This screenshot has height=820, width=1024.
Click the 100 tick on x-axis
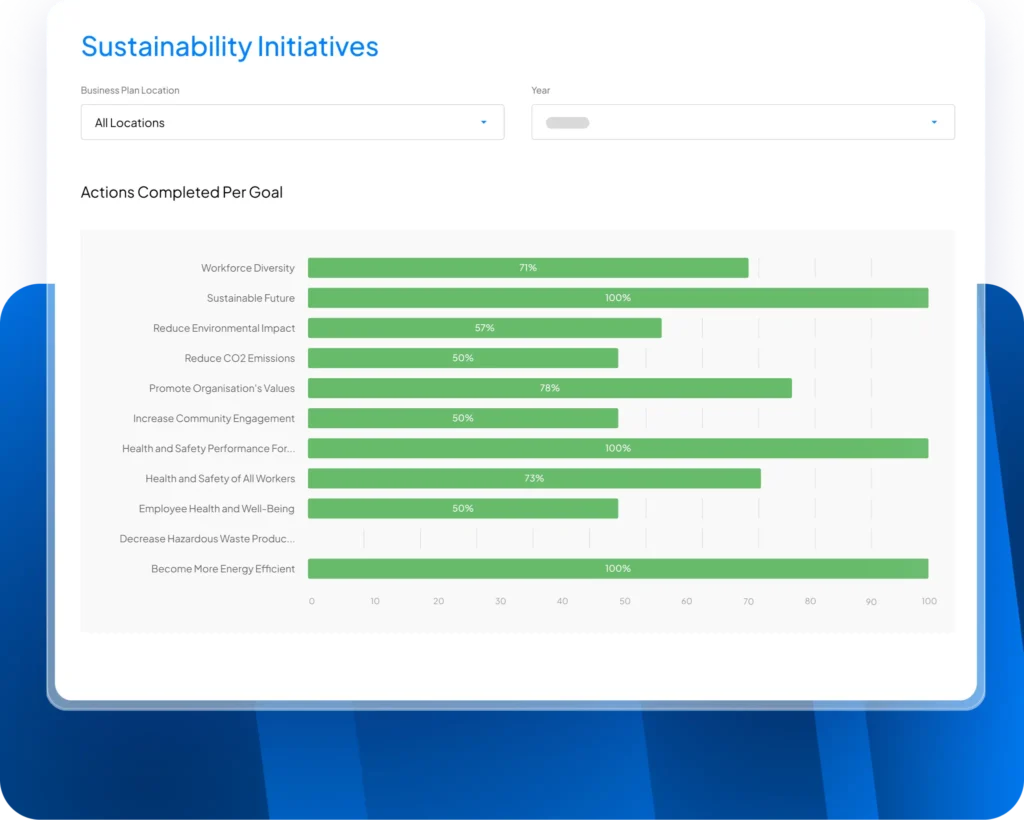(929, 601)
